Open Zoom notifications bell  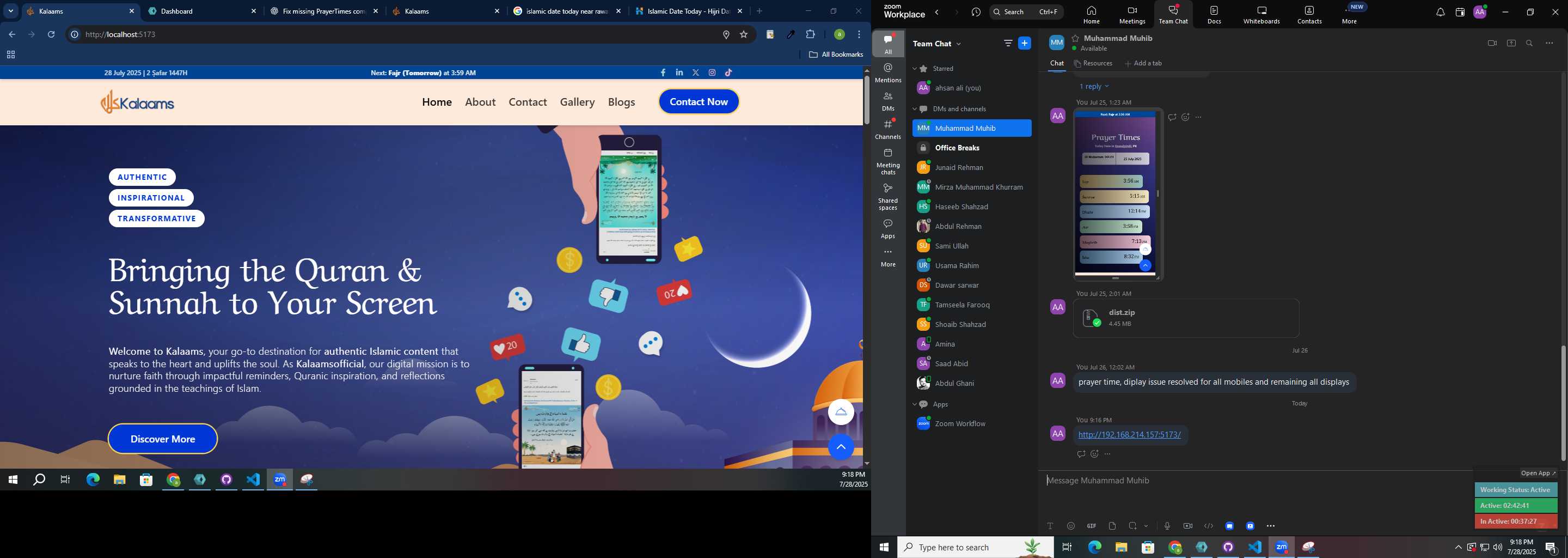1440,12
